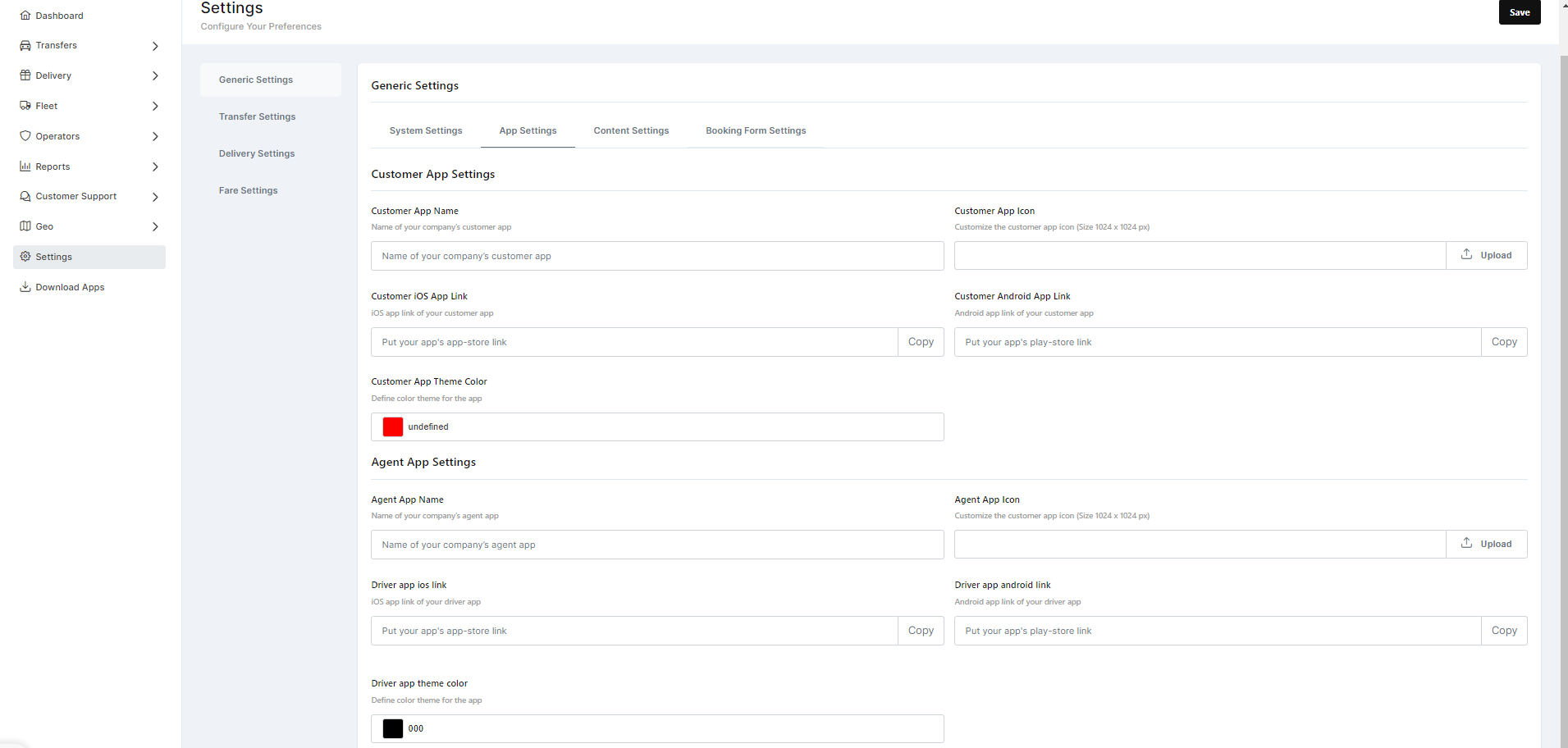
Task: Open the Fare Settings section
Action: coord(248,190)
